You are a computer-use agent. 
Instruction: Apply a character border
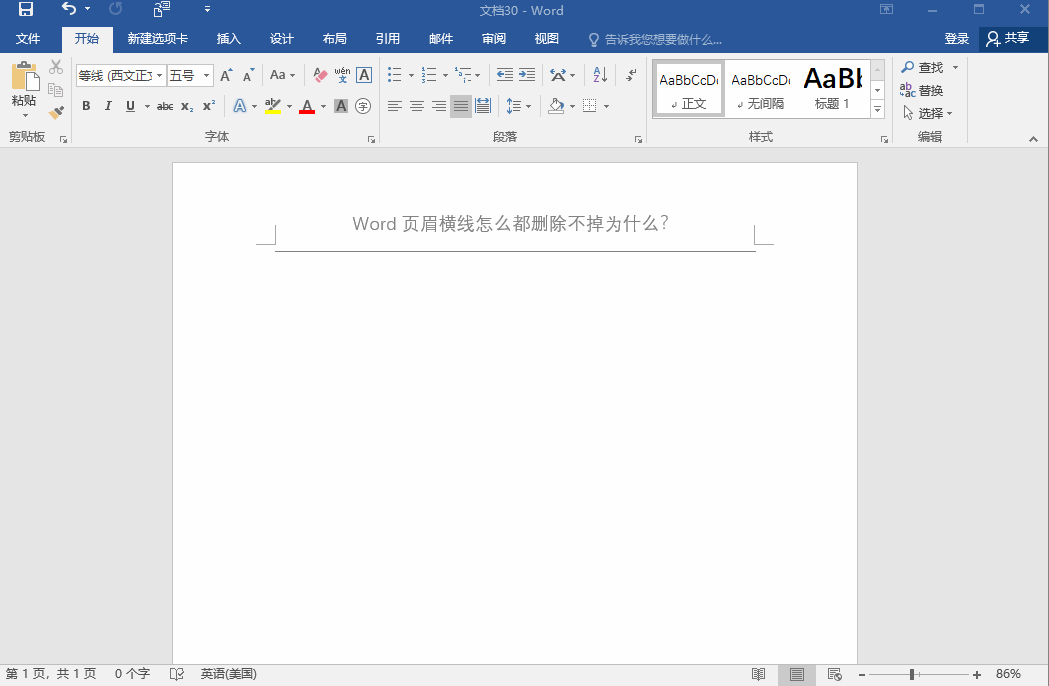point(364,75)
